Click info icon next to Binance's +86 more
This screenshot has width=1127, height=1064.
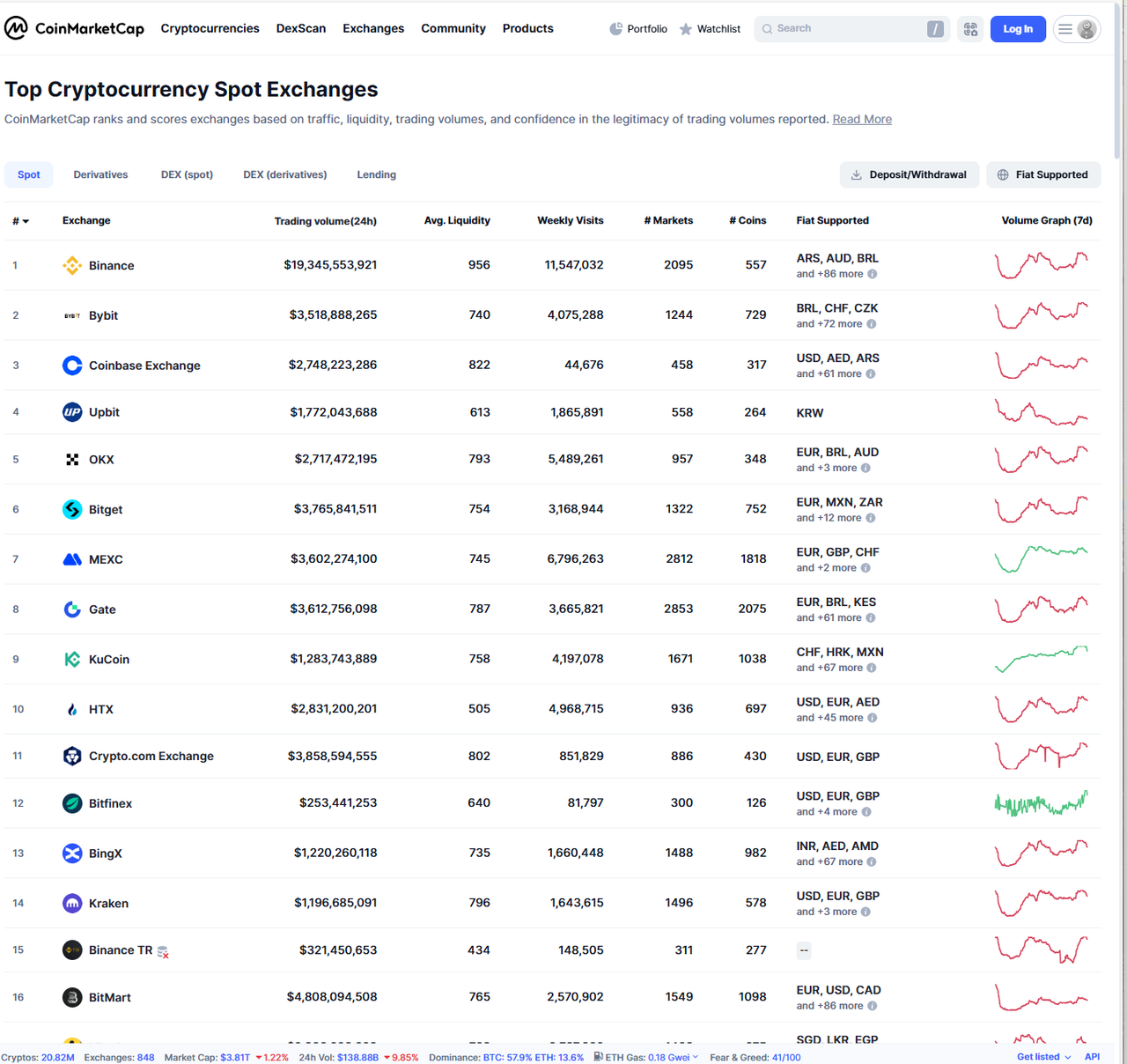coord(873,274)
